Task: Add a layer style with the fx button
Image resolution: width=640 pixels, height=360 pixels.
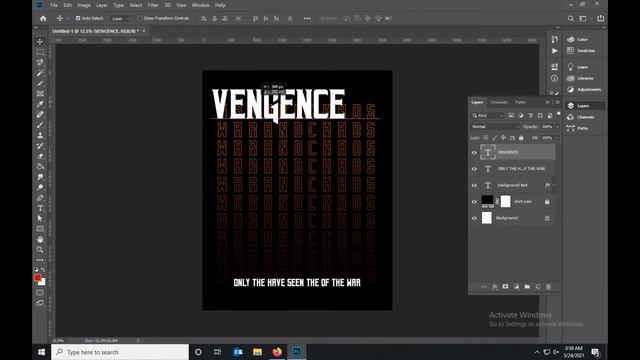Action: [495, 287]
